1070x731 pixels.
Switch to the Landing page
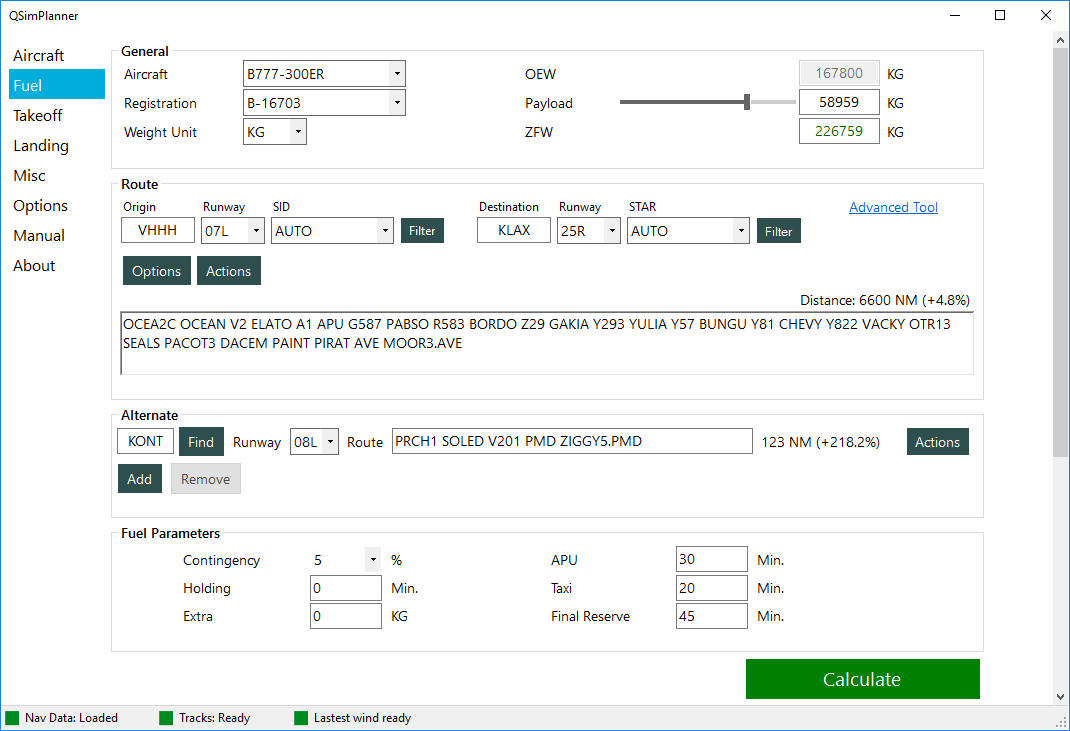pyautogui.click(x=41, y=145)
